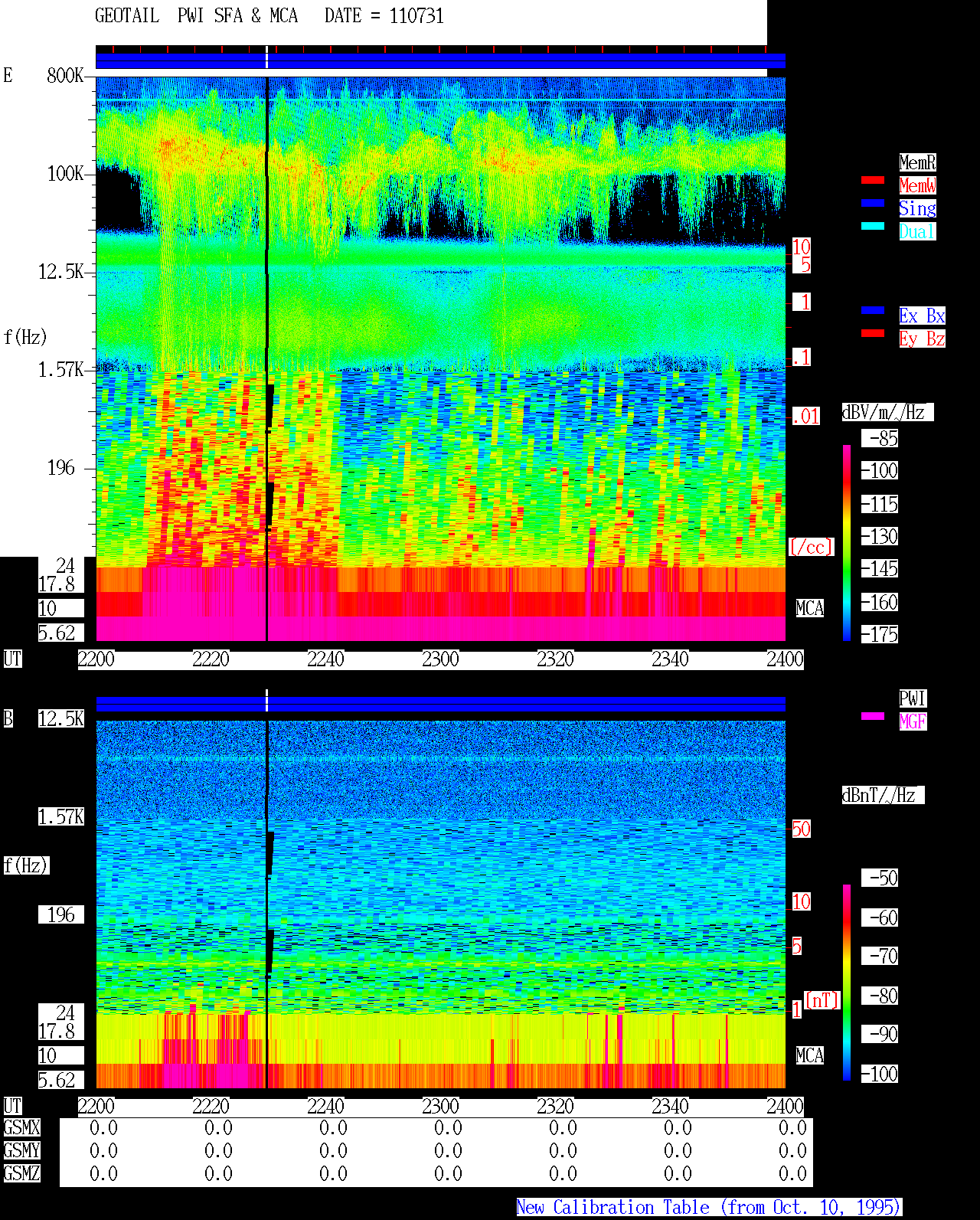The width and height of the screenshot is (980, 1220).
Task: Click the PWI legend label
Action: (x=913, y=698)
